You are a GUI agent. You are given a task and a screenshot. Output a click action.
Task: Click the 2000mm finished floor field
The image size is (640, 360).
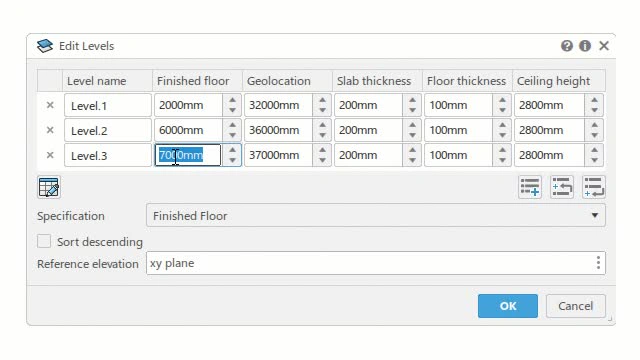pos(189,105)
